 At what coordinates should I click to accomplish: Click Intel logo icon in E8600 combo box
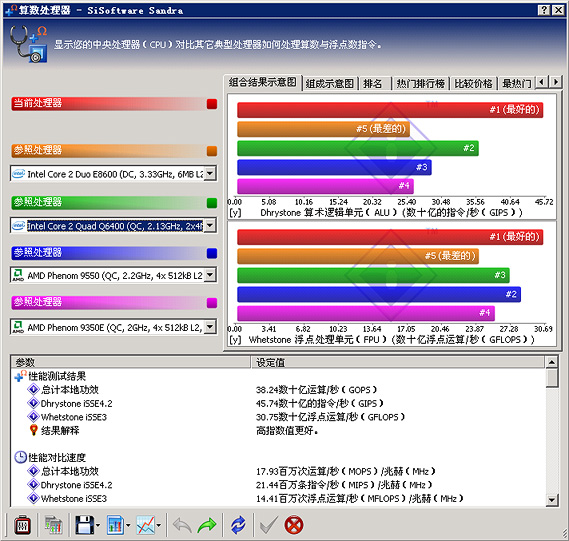click(x=19, y=174)
